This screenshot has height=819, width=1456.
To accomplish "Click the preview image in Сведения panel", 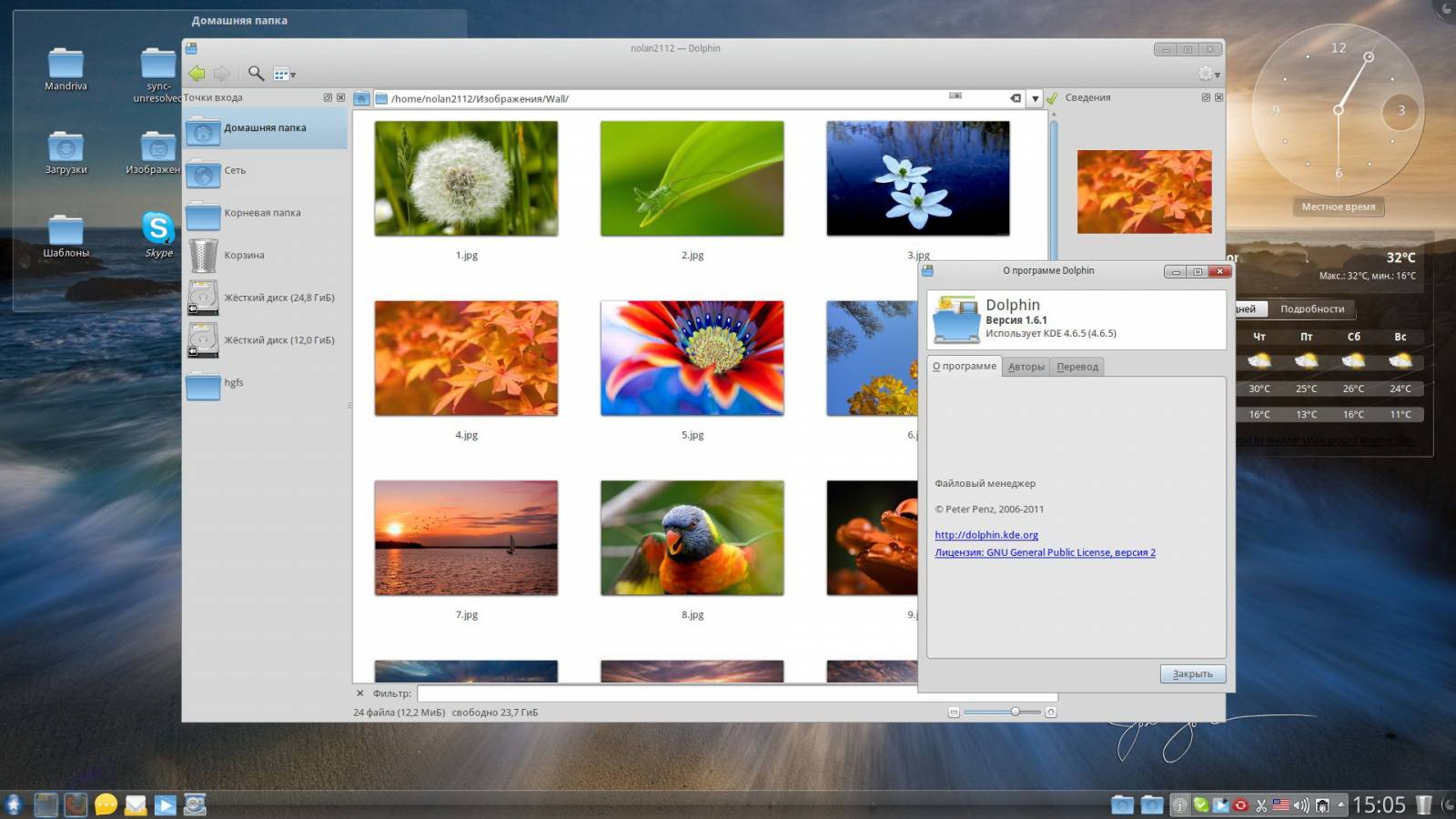I will [x=1144, y=192].
